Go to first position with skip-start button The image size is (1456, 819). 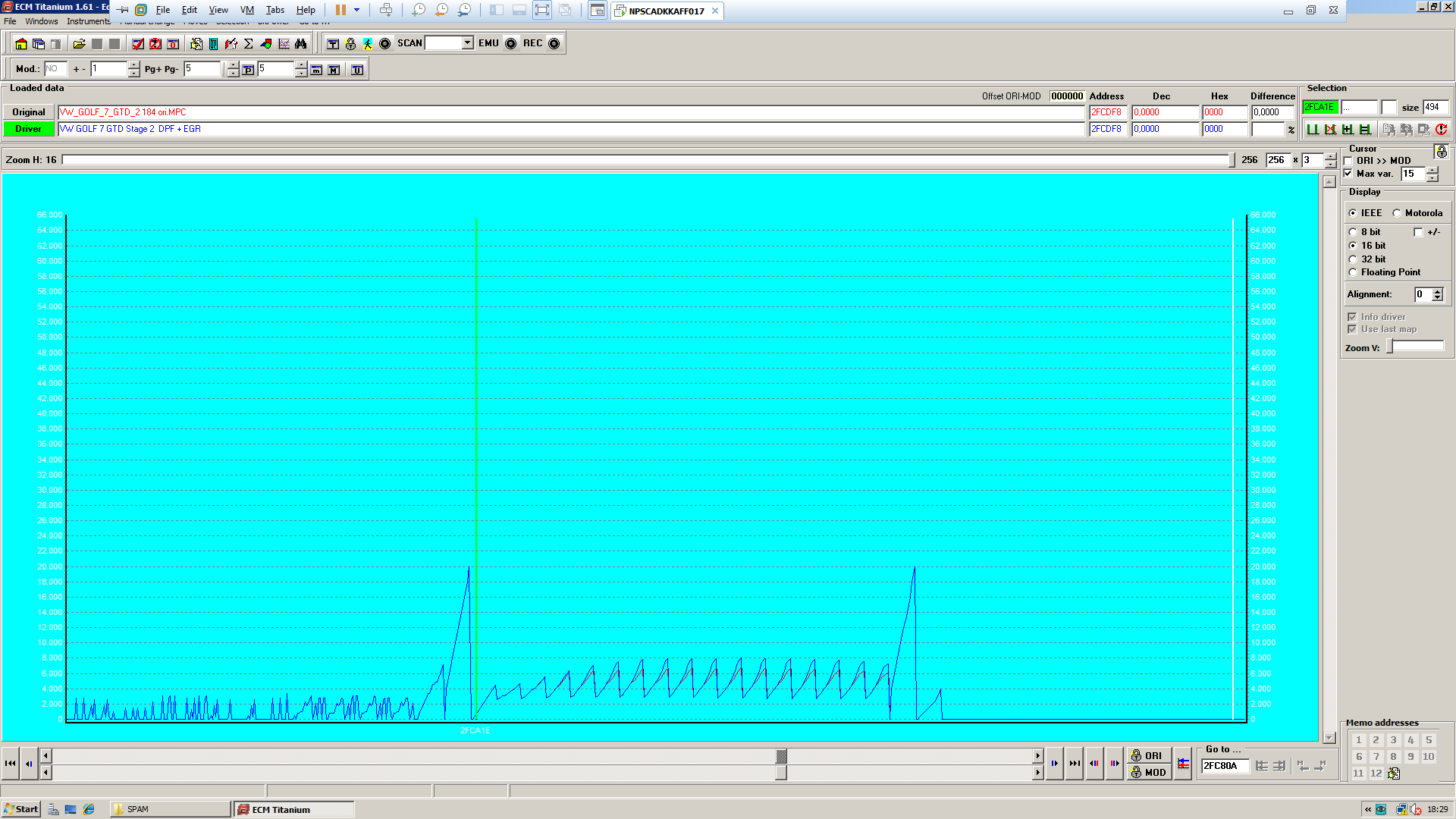pos(10,764)
